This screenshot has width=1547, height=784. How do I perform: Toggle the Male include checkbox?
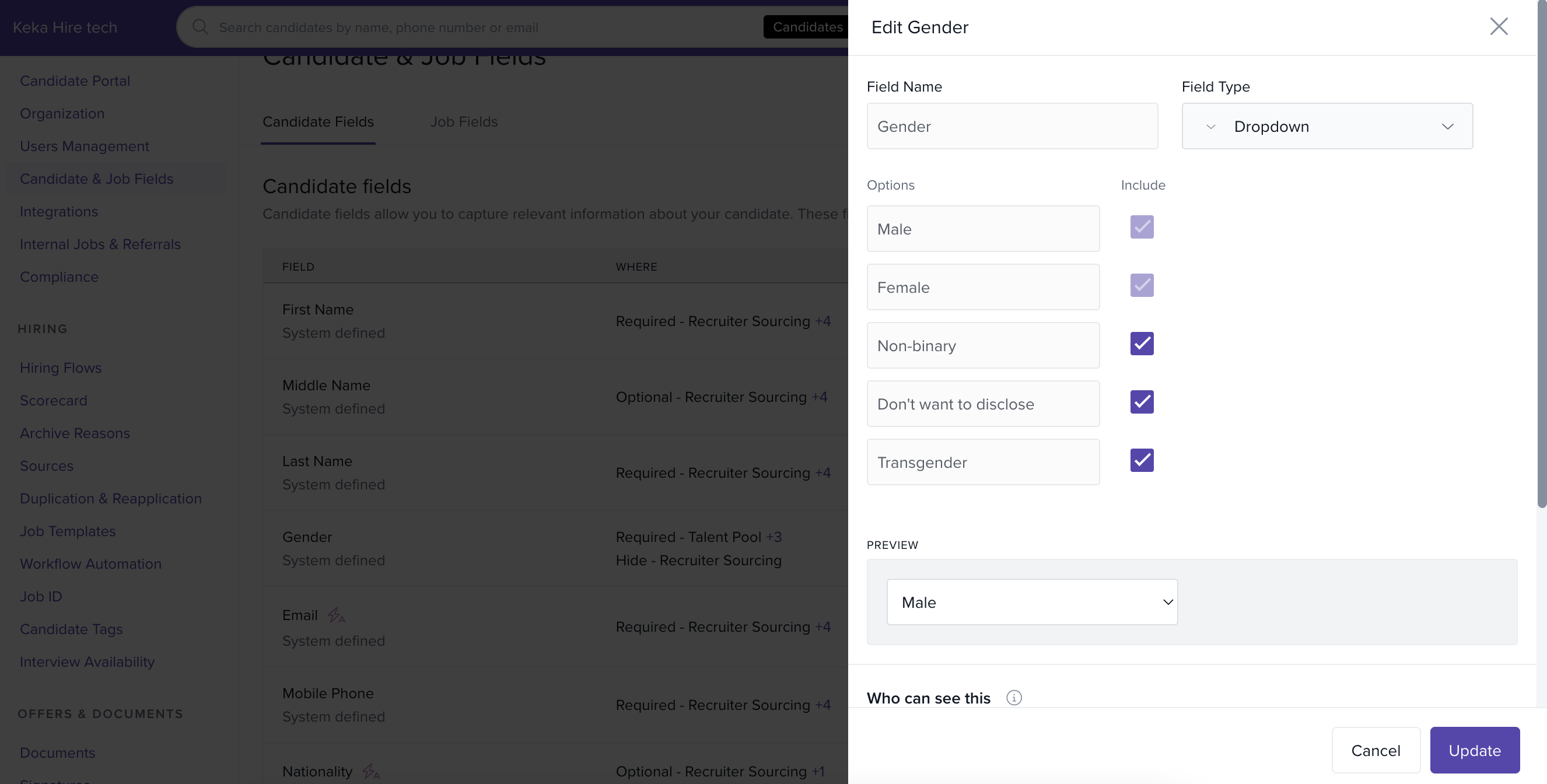click(x=1142, y=227)
